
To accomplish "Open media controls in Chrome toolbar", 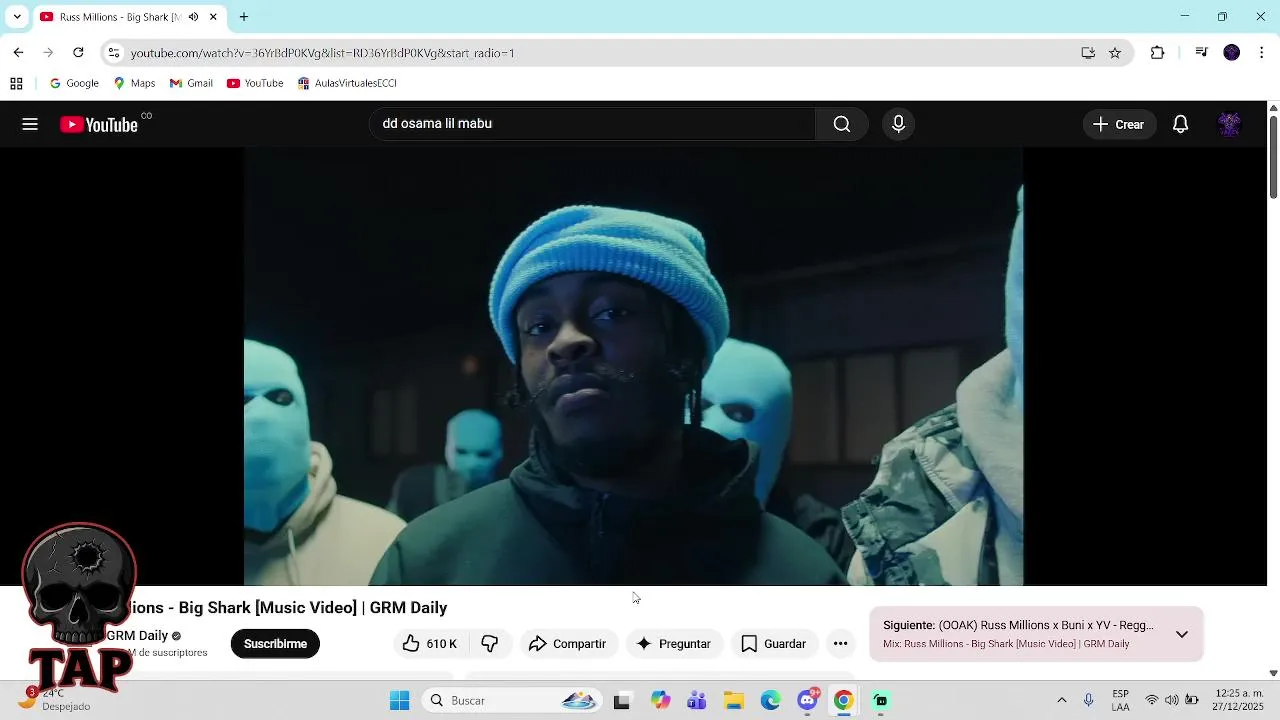I will [x=1202, y=53].
